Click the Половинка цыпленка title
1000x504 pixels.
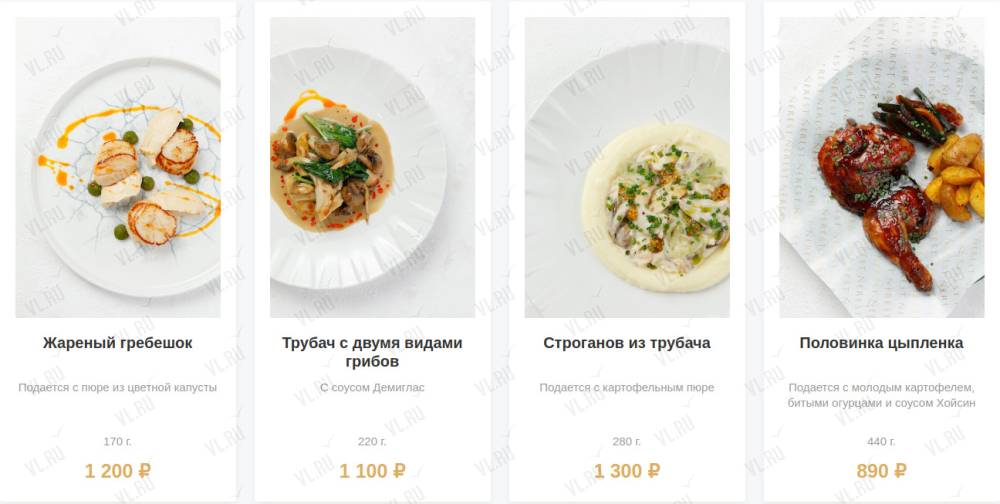881,343
